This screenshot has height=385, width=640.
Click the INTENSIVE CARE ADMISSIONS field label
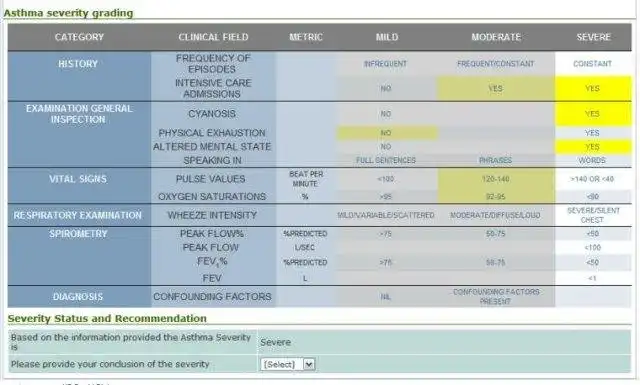pos(213,89)
